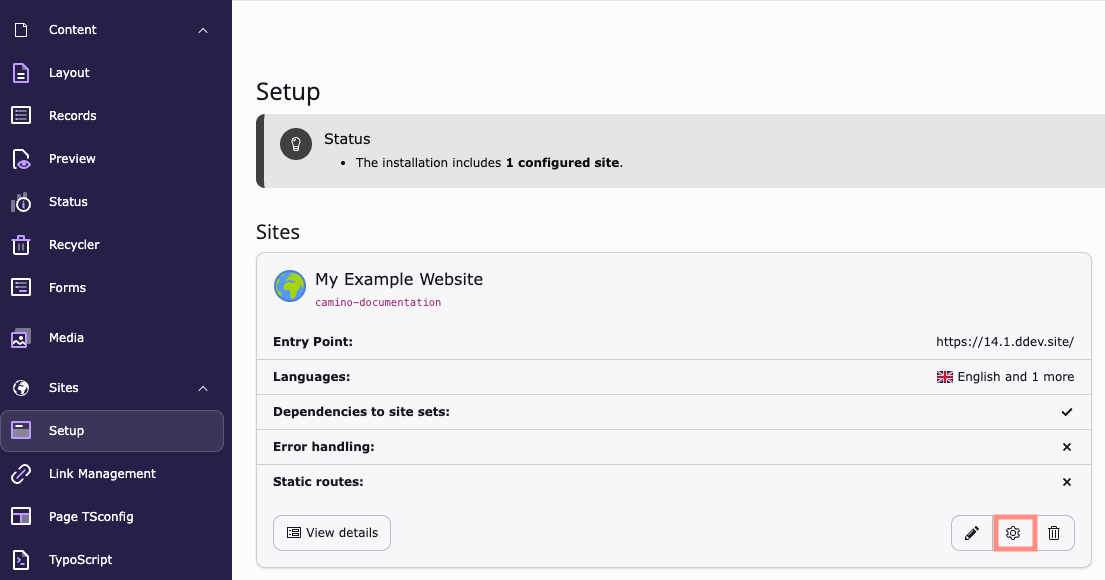Click the Link Management chain icon

(20, 473)
